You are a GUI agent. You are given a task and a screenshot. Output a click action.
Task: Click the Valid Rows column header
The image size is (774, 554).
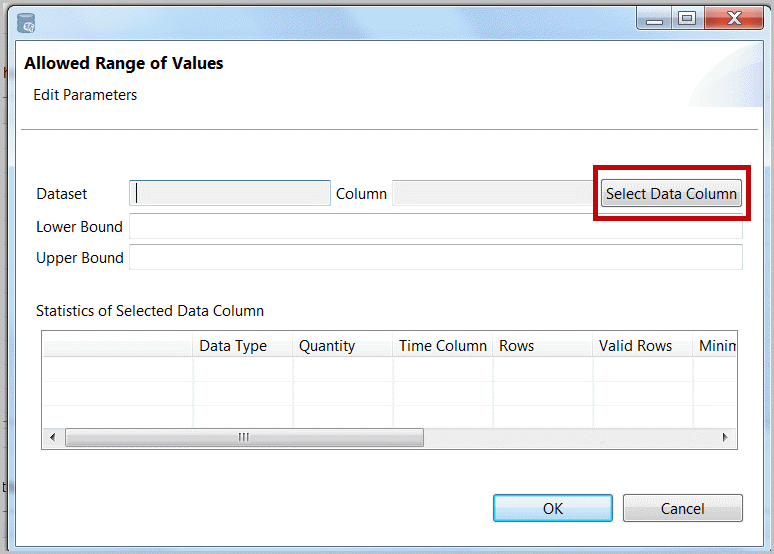click(642, 346)
